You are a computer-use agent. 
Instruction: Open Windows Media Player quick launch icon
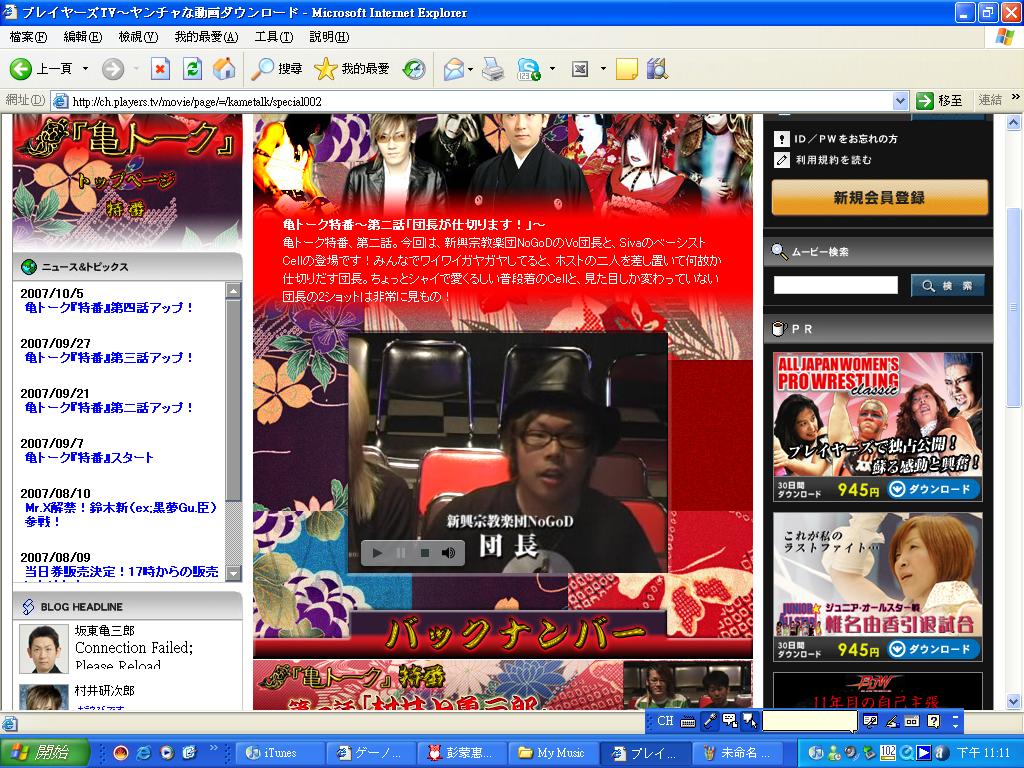click(x=167, y=753)
